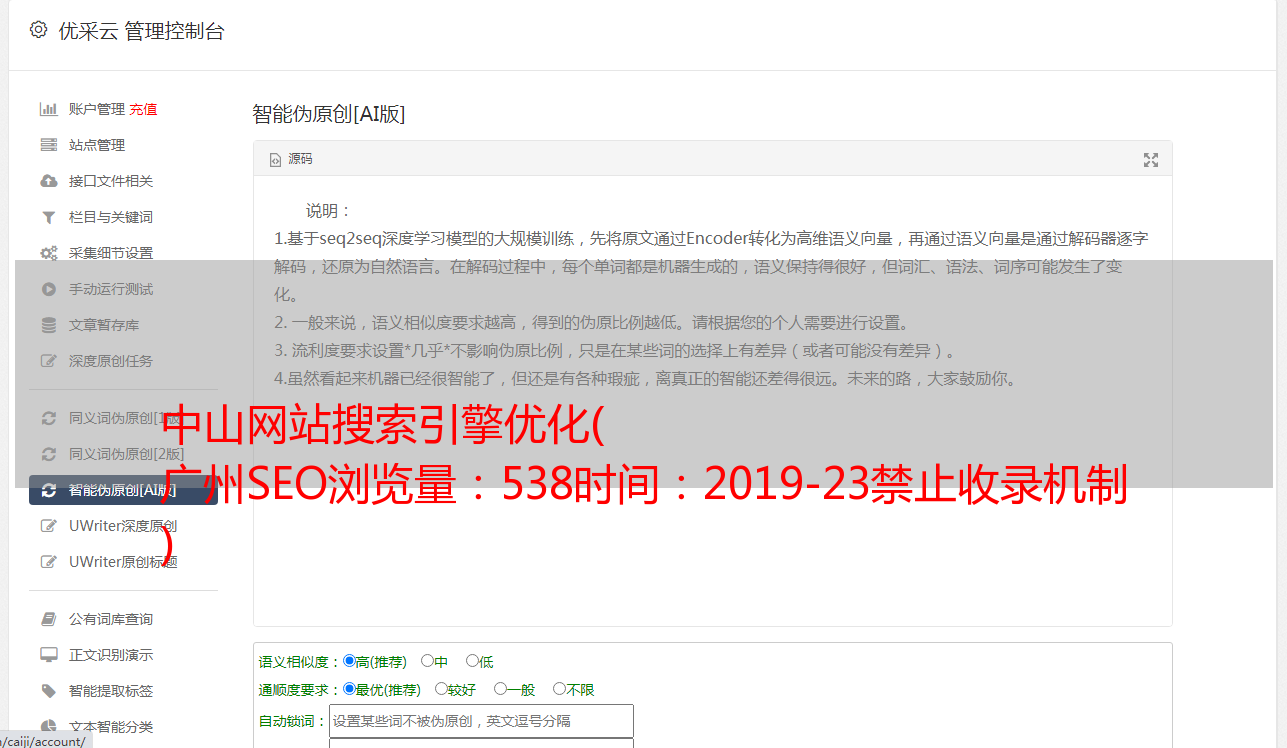Image resolution: width=1287 pixels, height=748 pixels.
Task: Click the red 充值 link
Action: tap(143, 109)
